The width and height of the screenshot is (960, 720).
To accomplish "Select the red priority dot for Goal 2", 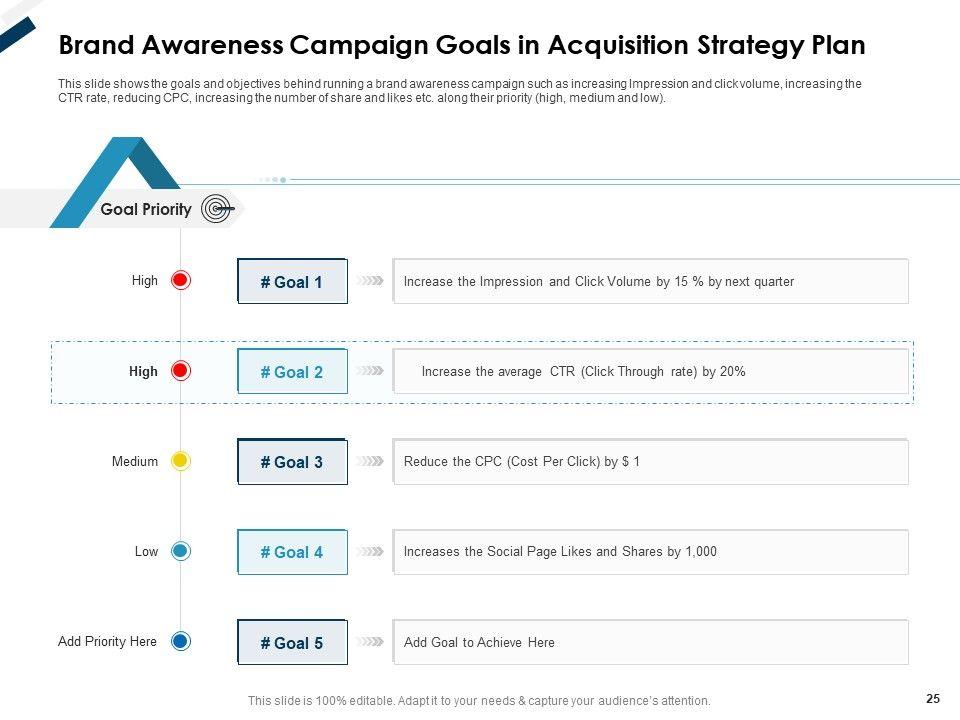I will (x=181, y=371).
